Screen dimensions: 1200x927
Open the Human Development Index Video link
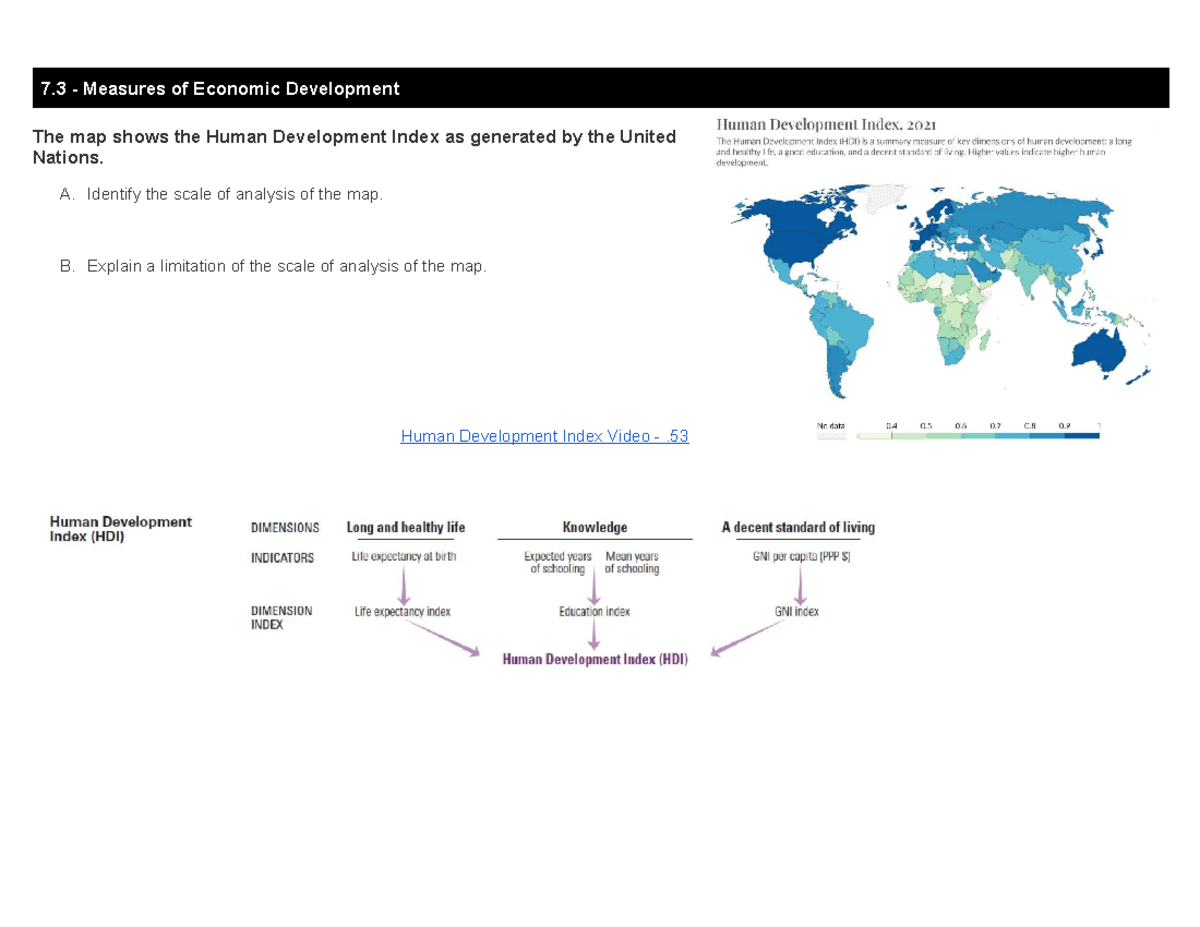point(544,436)
